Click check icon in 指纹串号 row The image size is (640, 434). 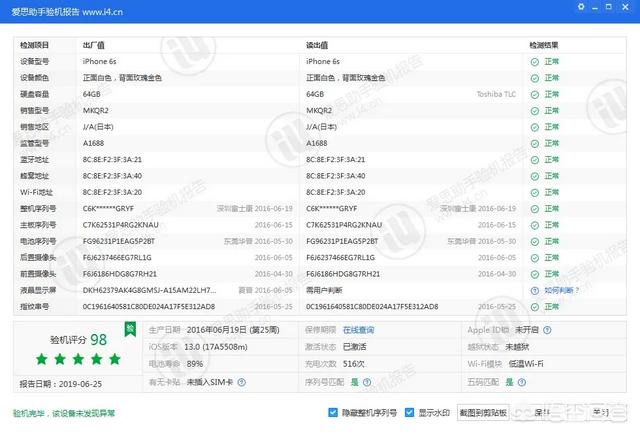pos(535,306)
